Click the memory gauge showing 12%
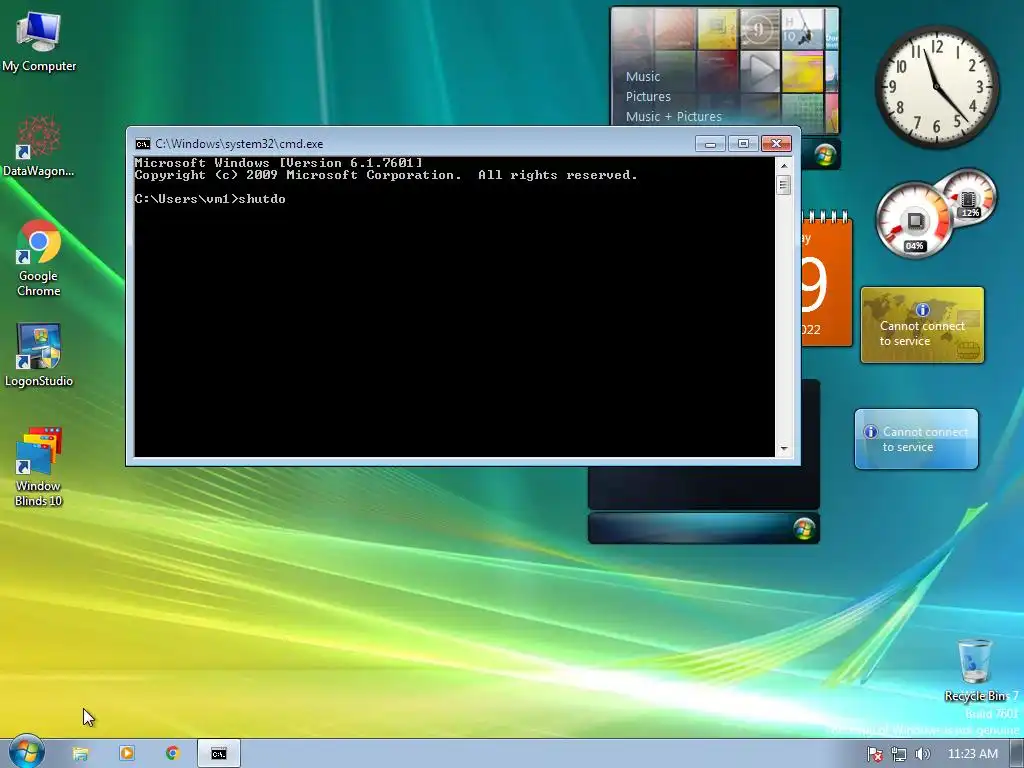The height and width of the screenshot is (768, 1024). [x=970, y=197]
